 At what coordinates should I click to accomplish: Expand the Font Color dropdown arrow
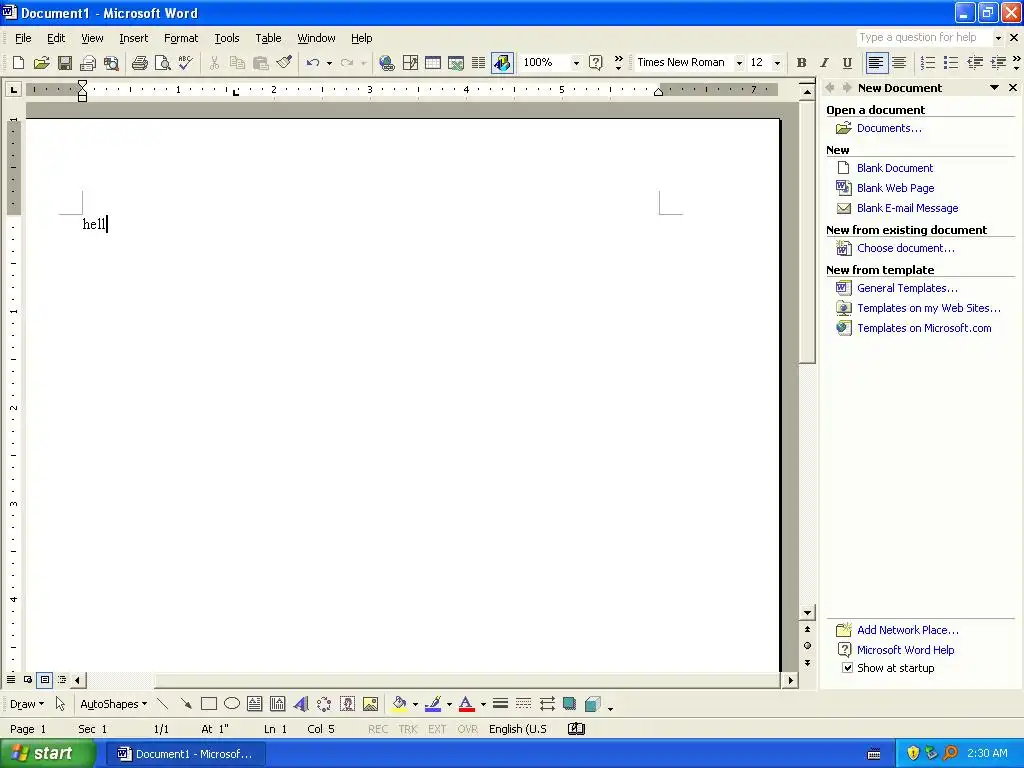click(x=483, y=704)
